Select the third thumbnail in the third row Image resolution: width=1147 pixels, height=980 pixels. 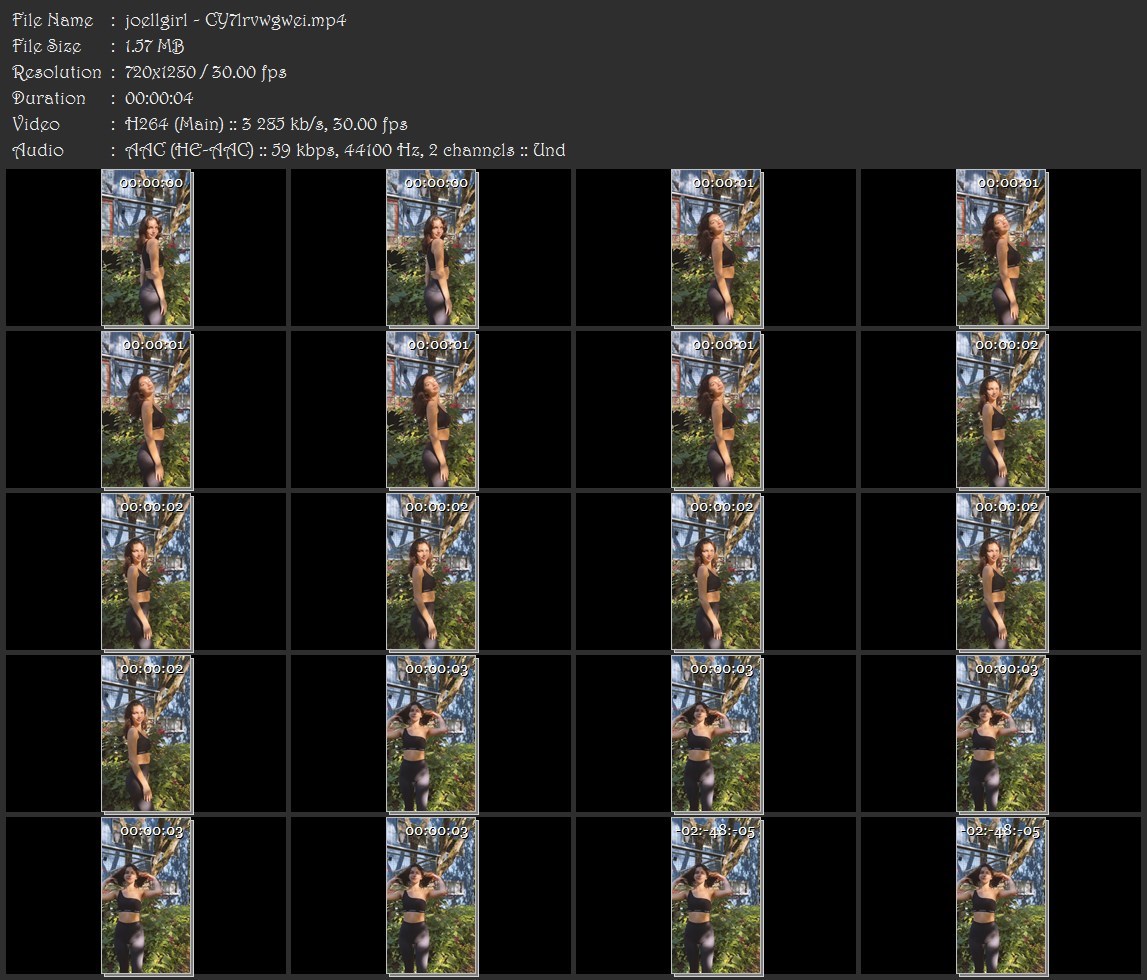(x=716, y=572)
